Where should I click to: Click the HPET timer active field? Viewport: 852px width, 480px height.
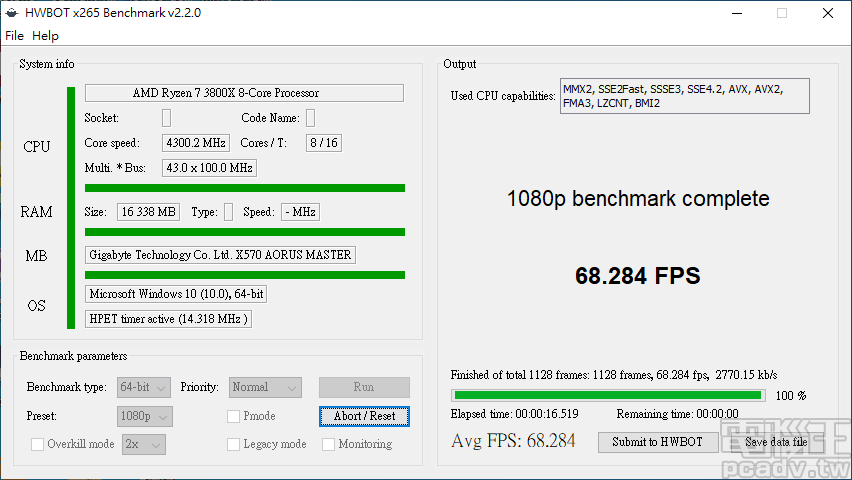pos(168,319)
